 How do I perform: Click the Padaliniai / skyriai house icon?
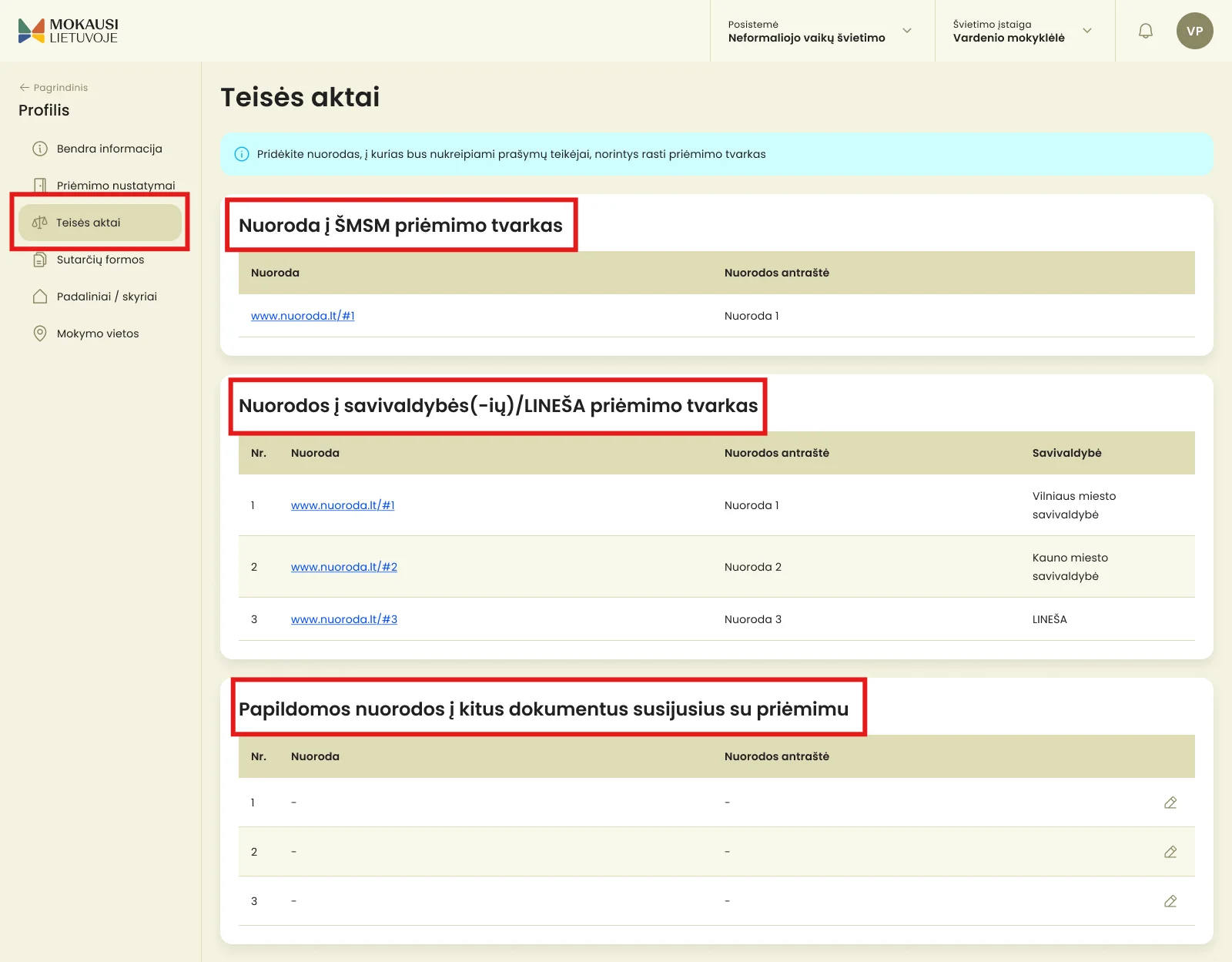40,297
